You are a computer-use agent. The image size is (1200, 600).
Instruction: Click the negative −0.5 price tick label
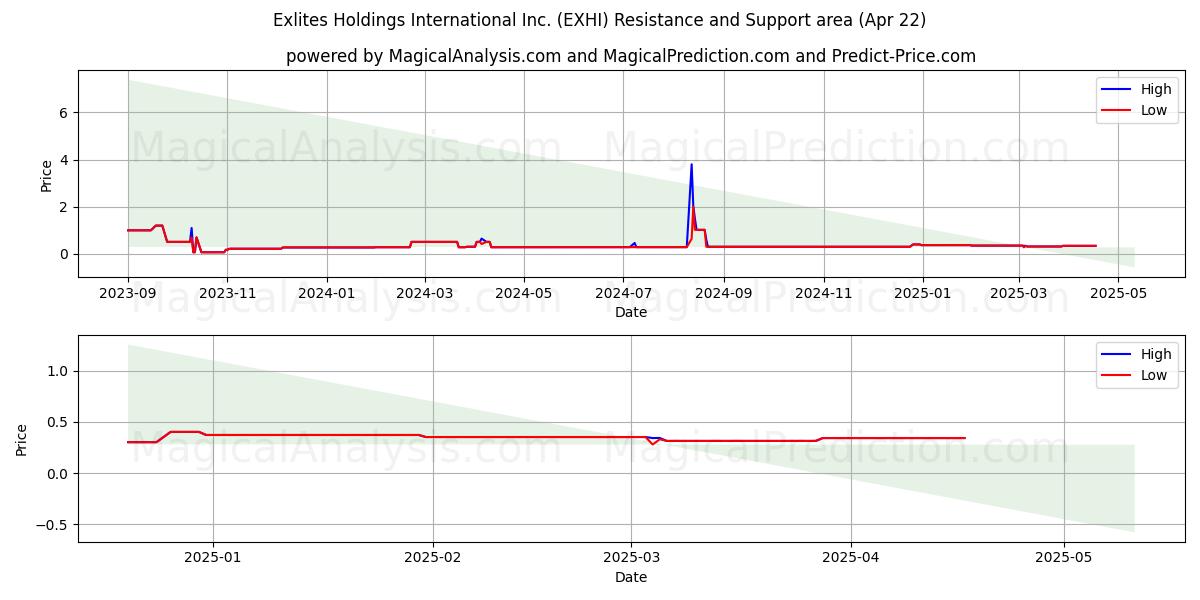click(x=54, y=525)
